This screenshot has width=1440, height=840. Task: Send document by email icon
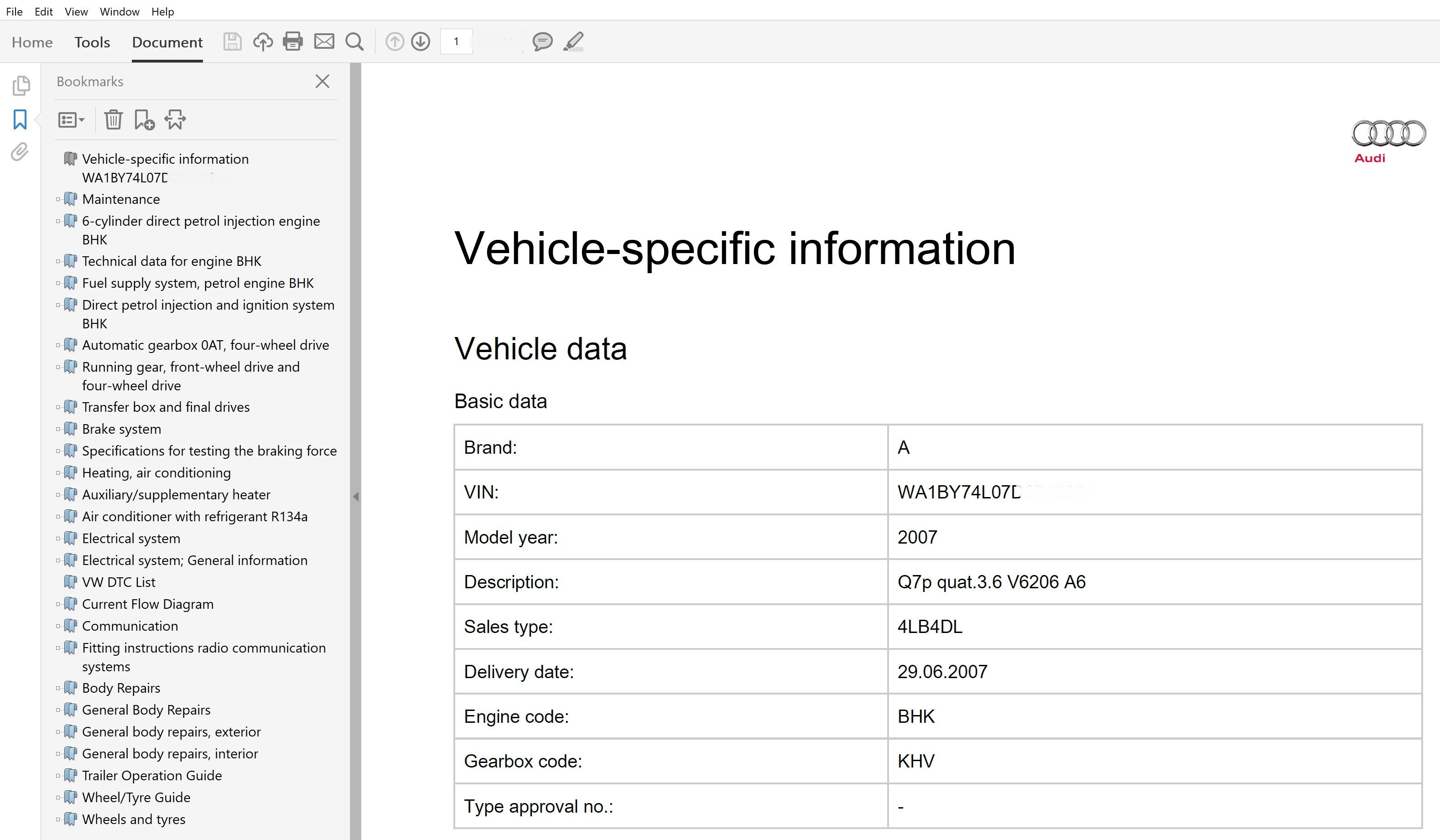point(324,41)
